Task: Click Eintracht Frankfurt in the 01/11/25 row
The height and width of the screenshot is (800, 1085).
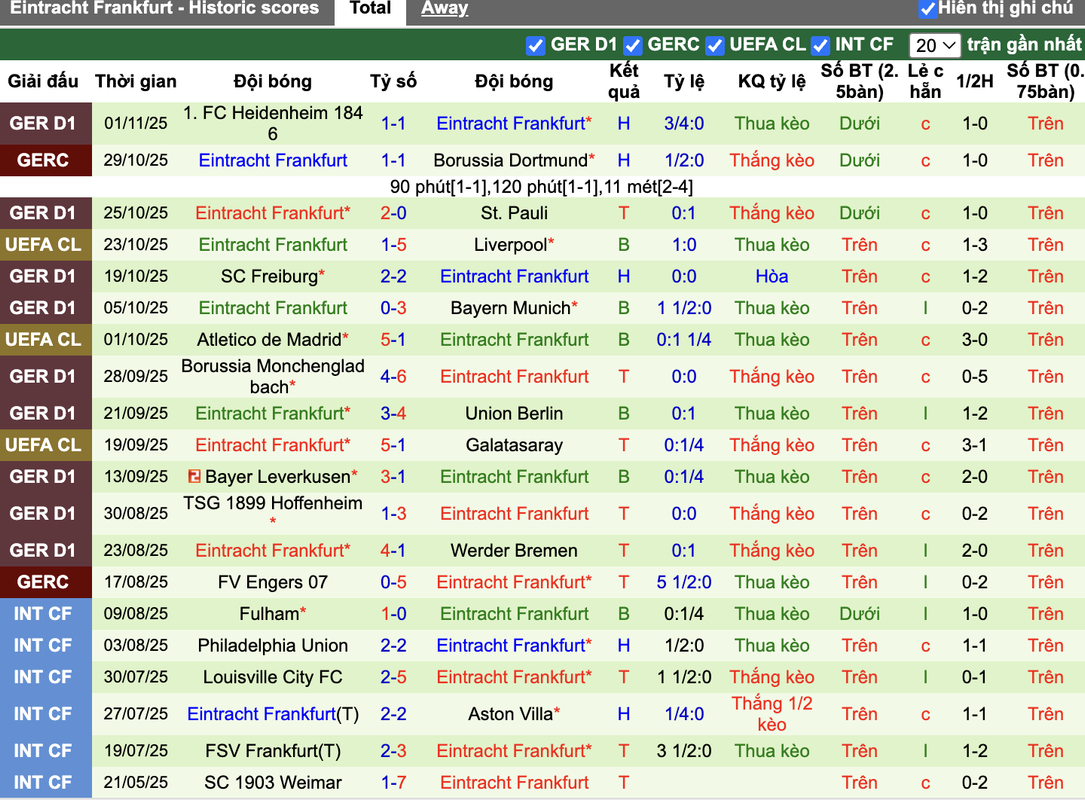Action: [511, 123]
